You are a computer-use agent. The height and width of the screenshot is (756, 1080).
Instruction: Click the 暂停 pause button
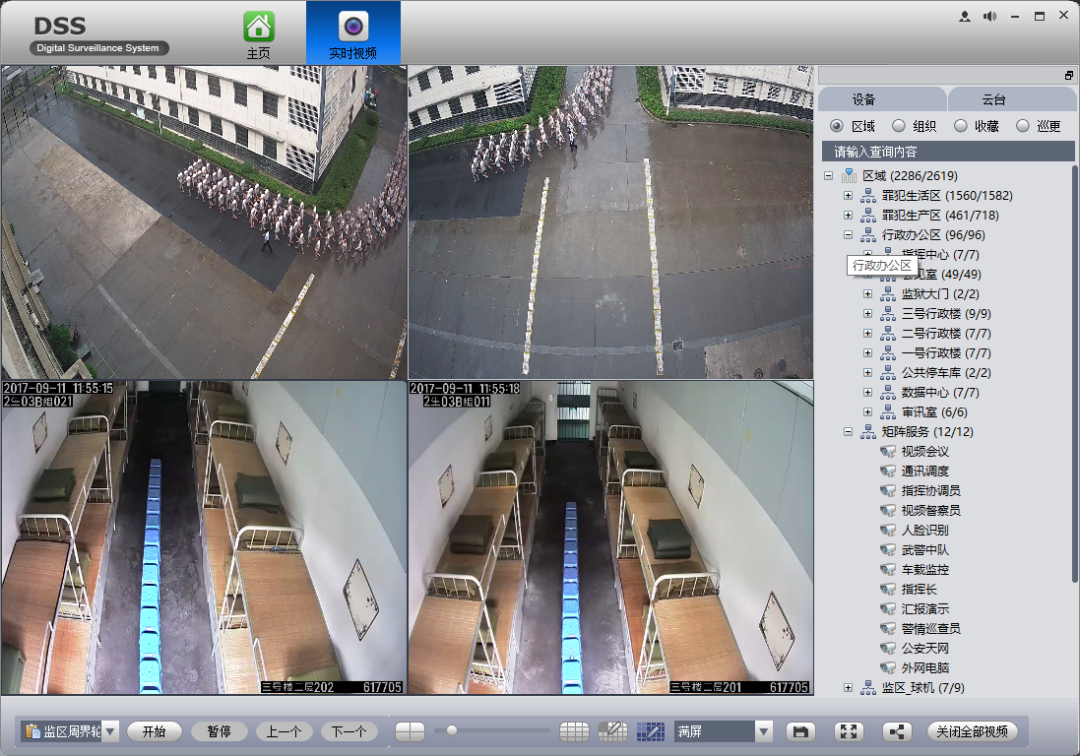click(219, 731)
